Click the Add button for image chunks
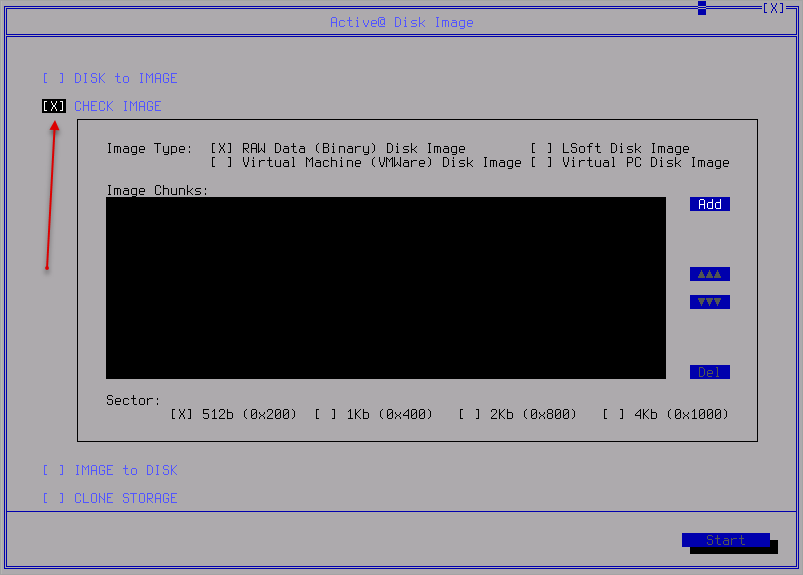Screen dimensions: 803x575 [710, 204]
